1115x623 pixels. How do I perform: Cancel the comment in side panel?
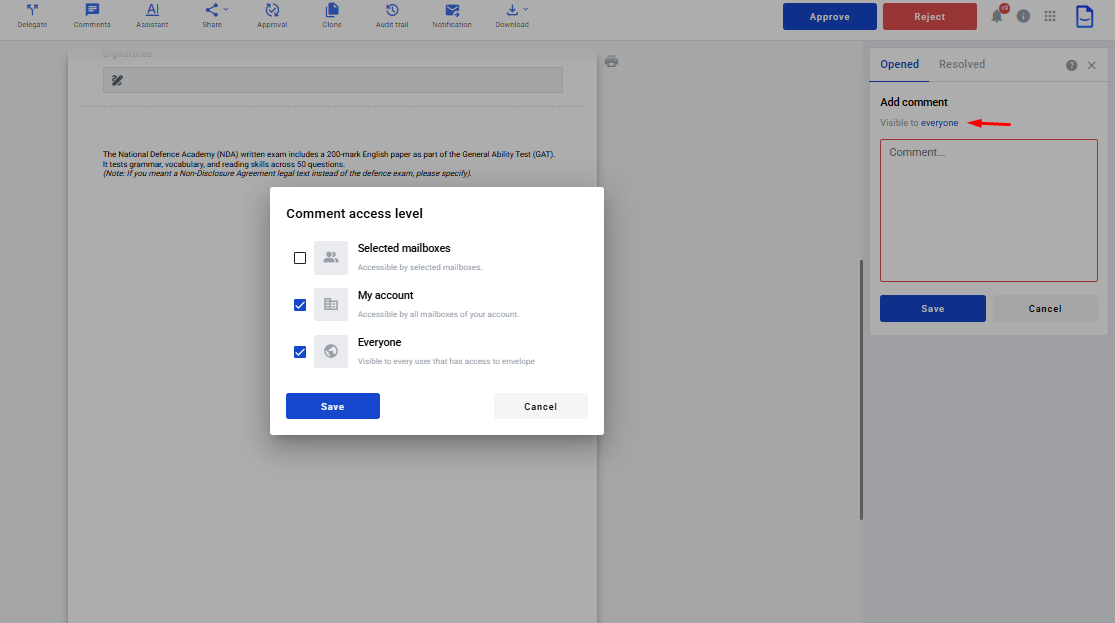pos(1045,309)
